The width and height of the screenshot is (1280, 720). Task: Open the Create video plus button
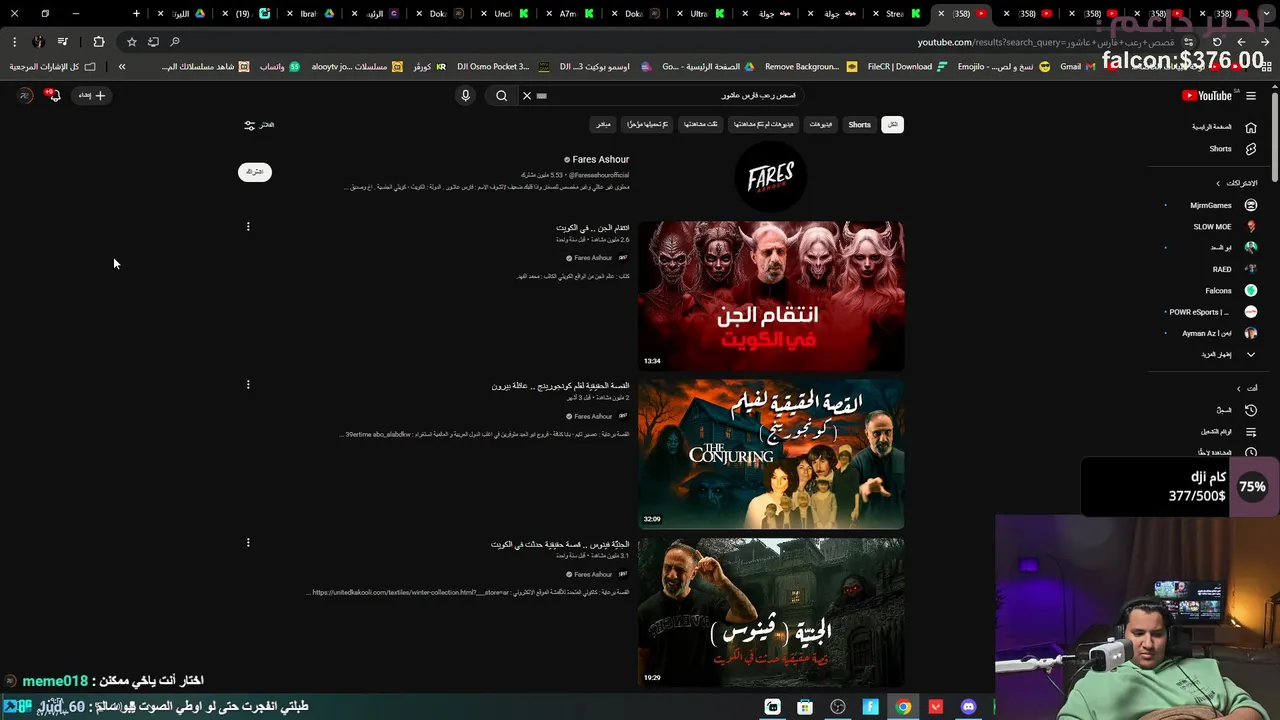pos(92,95)
